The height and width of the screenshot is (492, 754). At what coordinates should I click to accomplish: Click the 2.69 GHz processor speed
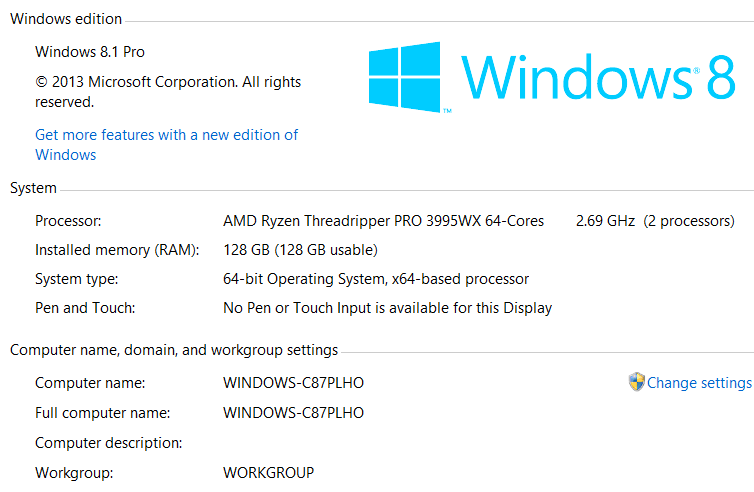[x=605, y=221]
